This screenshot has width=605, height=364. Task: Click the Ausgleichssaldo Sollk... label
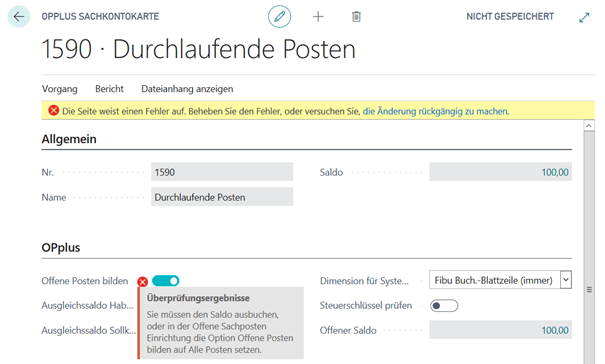coord(88,330)
